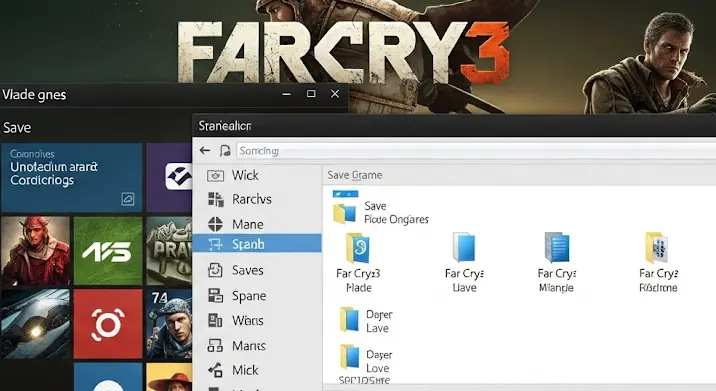Viewport: 716px width, 391px height.
Task: Open the soldier tile labeled '74'
Action: pyautogui.click(x=169, y=323)
